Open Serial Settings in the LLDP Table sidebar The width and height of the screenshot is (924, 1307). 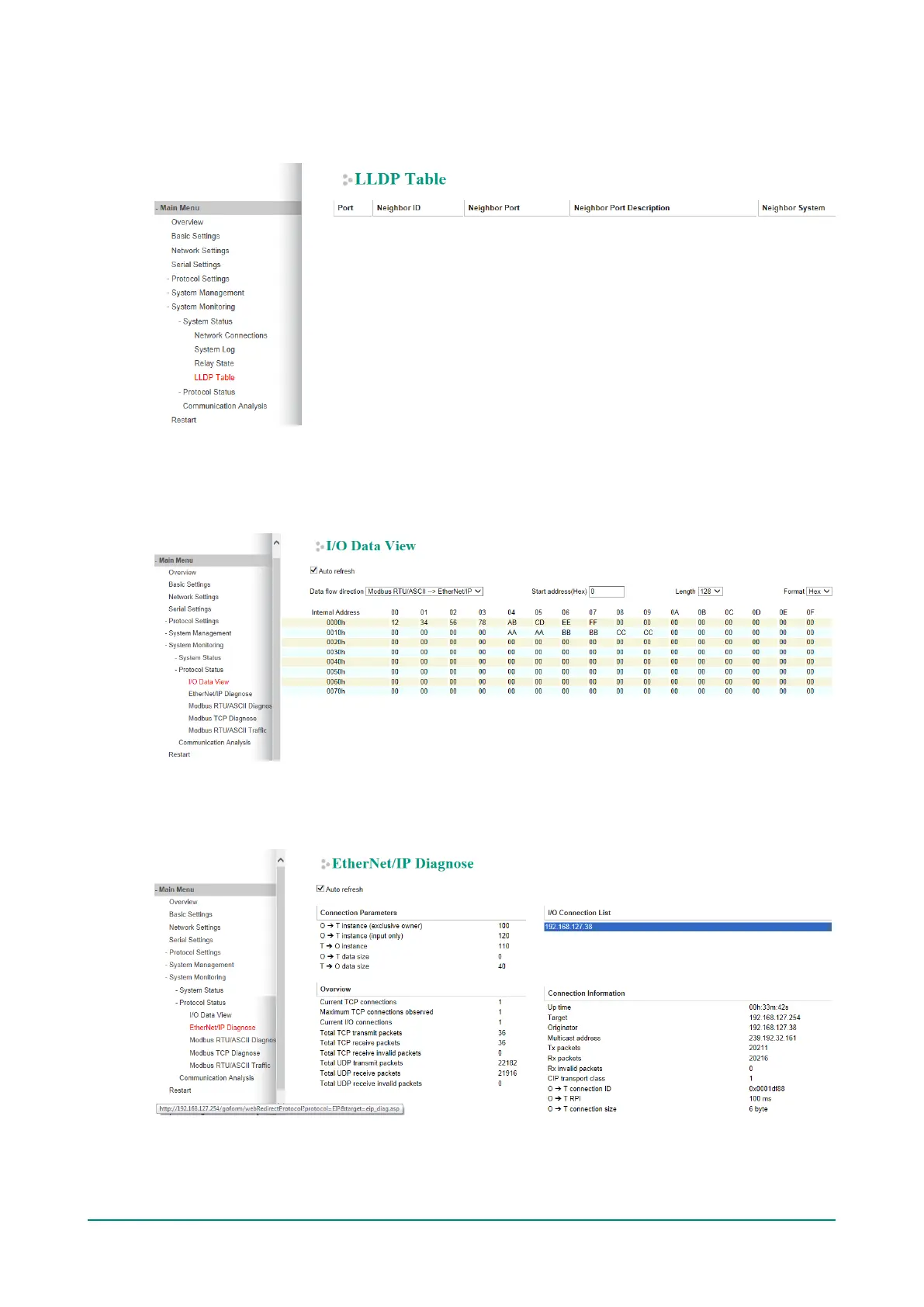[196, 265]
